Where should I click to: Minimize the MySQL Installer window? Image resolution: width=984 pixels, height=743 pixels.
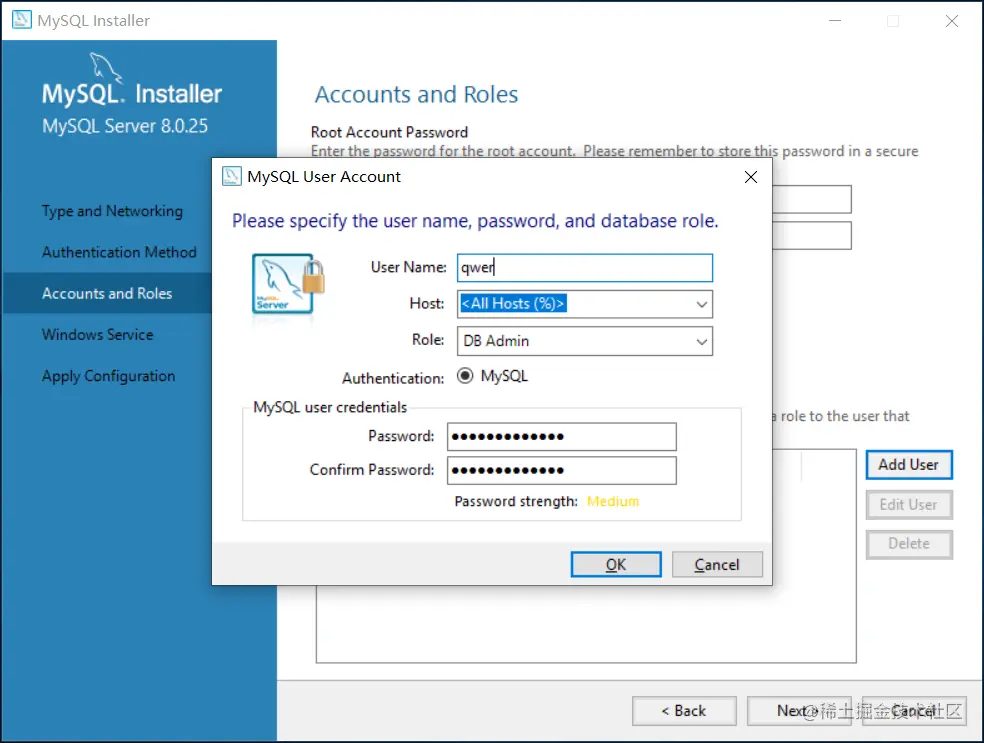(x=835, y=21)
